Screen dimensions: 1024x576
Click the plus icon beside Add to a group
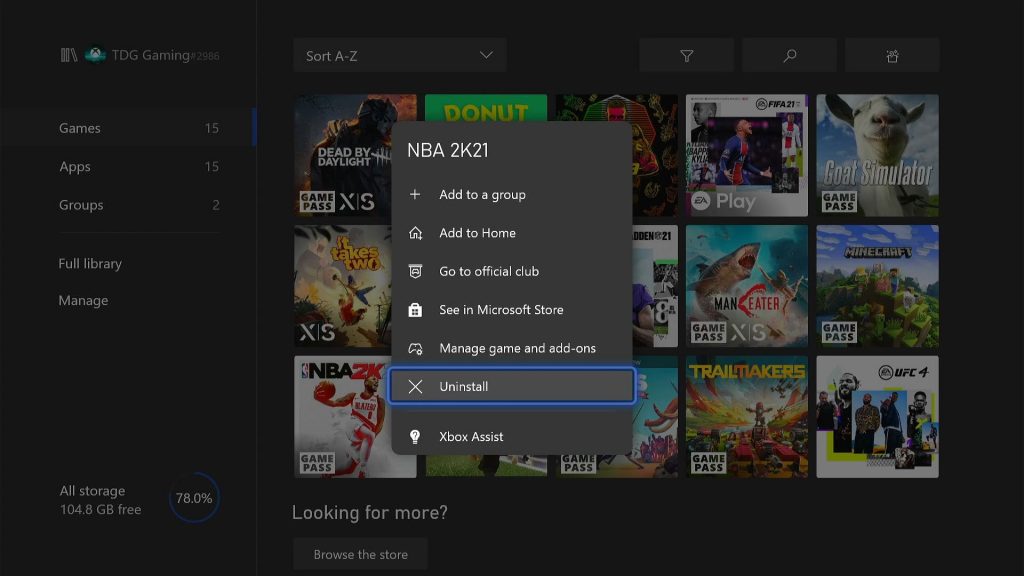(x=415, y=195)
